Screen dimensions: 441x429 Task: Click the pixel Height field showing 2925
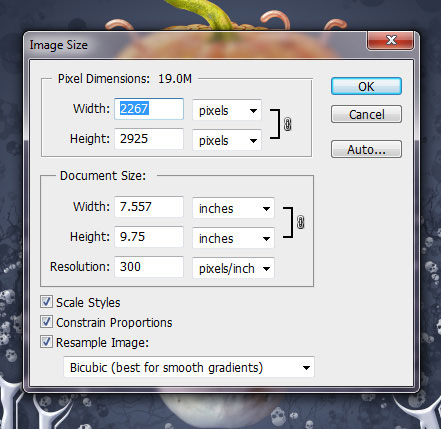(149, 139)
